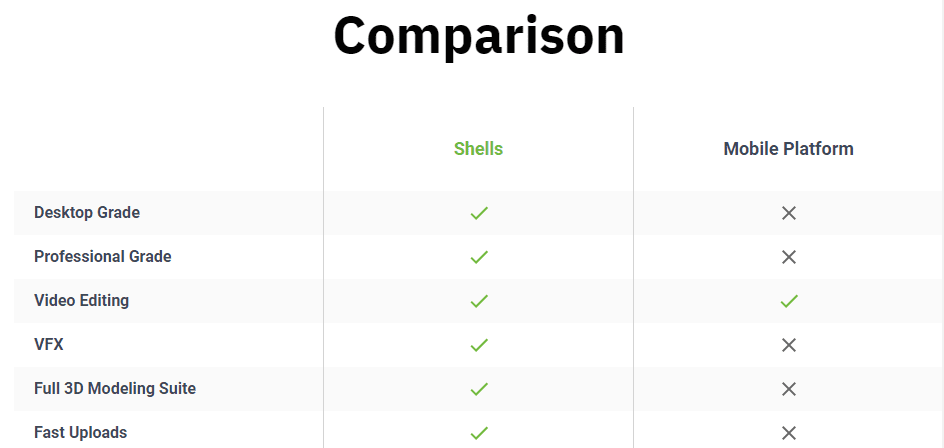Select the Desktop Grade row label
Screen dimensions: 944x448
tap(87, 213)
